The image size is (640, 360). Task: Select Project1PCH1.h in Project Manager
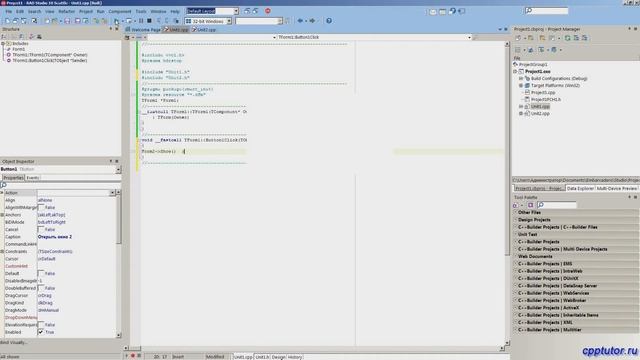coord(546,99)
